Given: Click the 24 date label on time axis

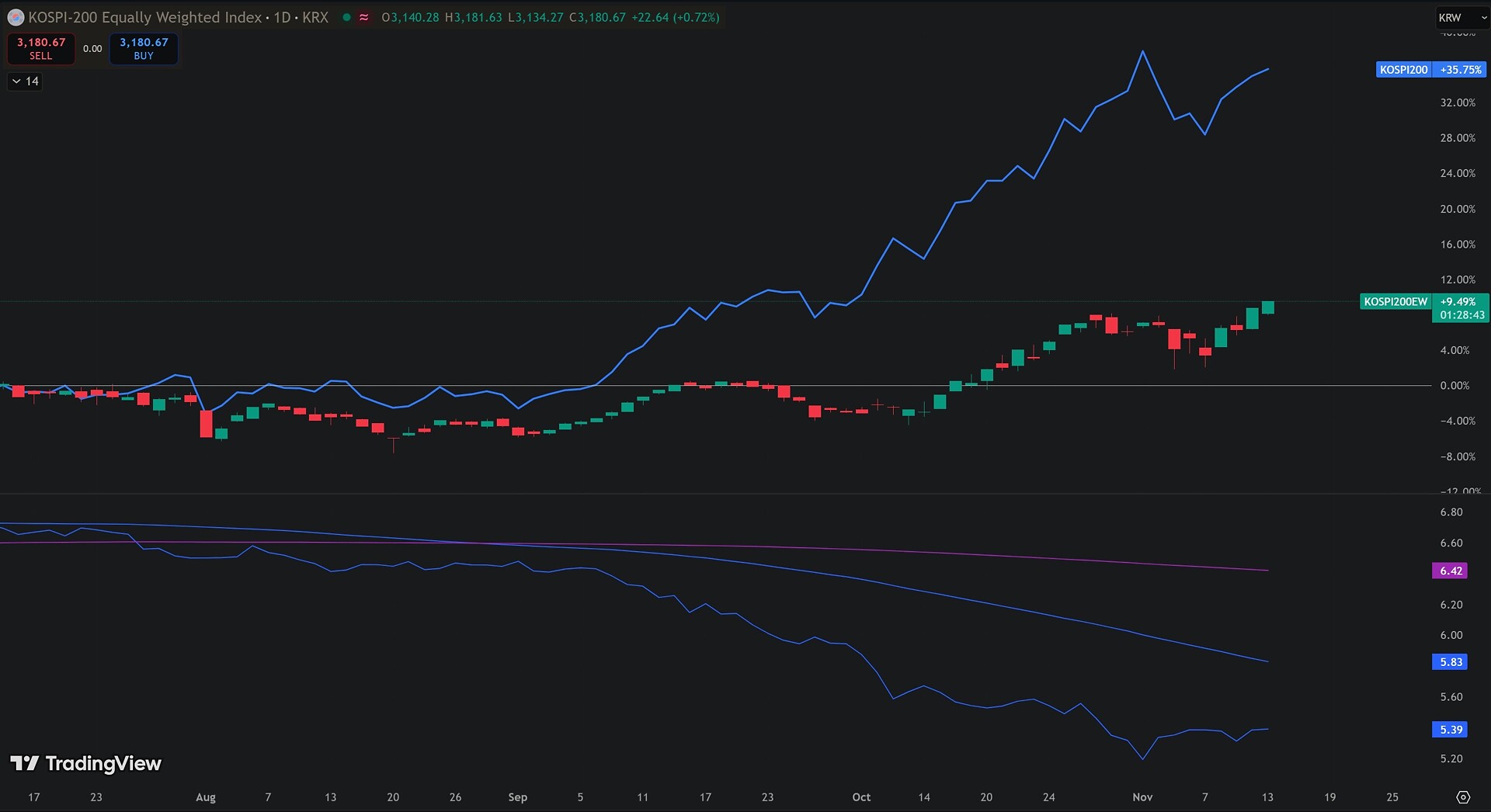Looking at the screenshot, I should click(x=1049, y=797).
